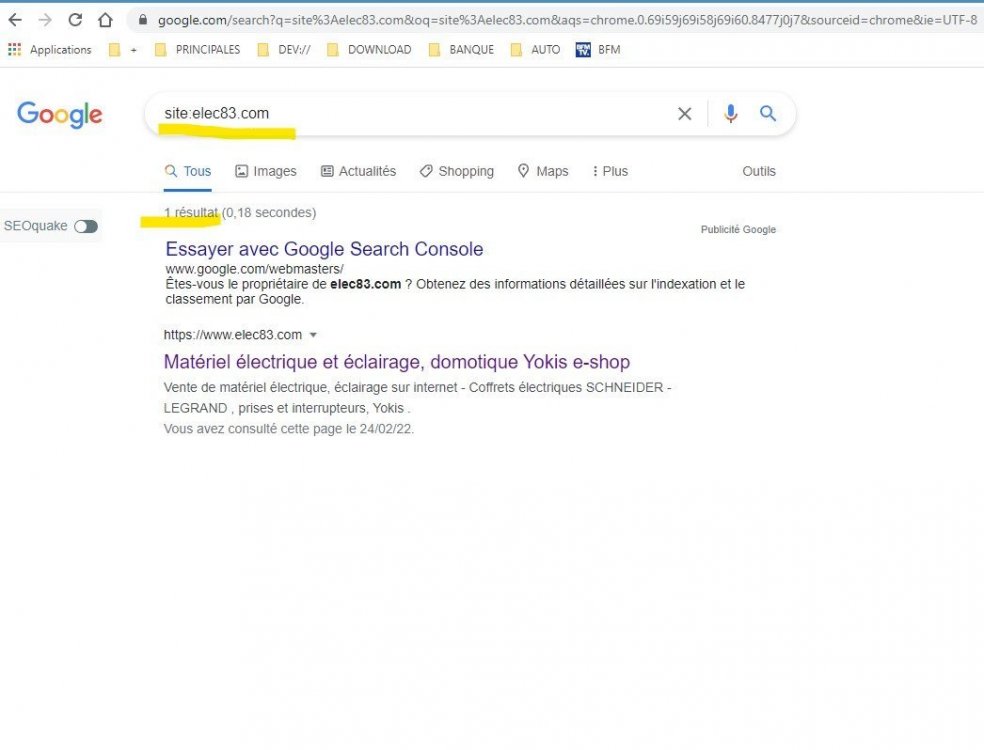Clear the search query with the X
The width and height of the screenshot is (984, 750).
tap(685, 114)
